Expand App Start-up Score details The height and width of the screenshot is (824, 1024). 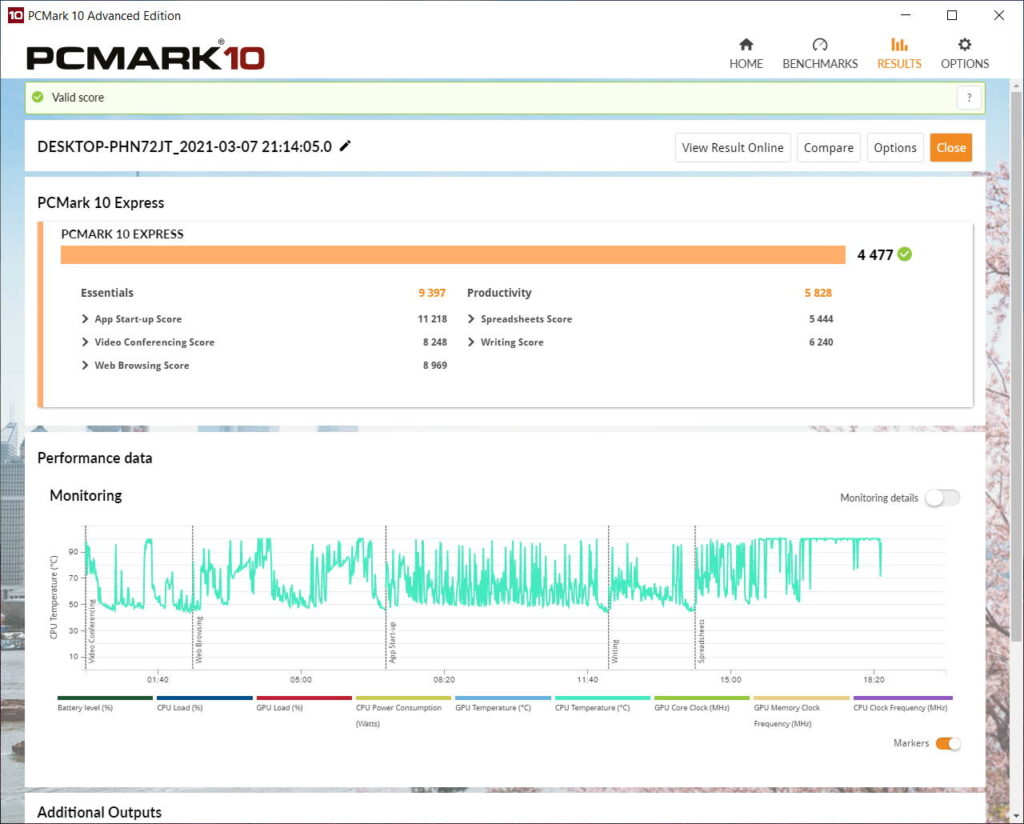pos(85,319)
